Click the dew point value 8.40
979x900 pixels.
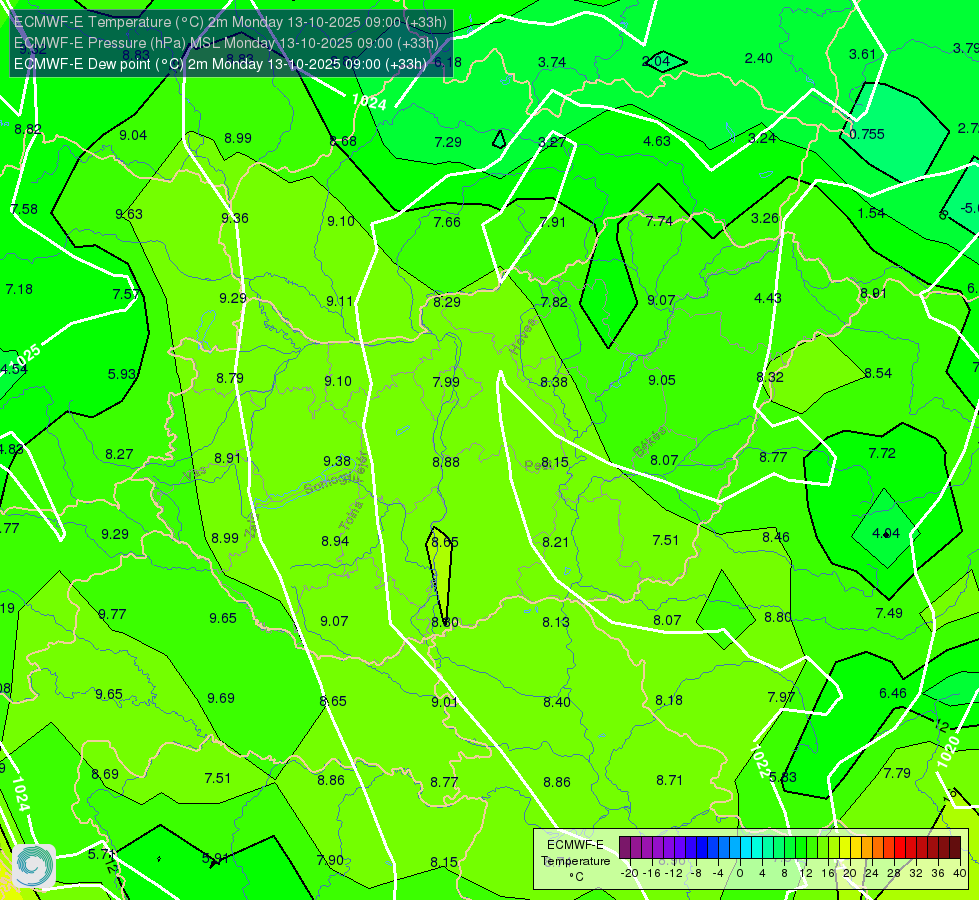pyautogui.click(x=557, y=703)
